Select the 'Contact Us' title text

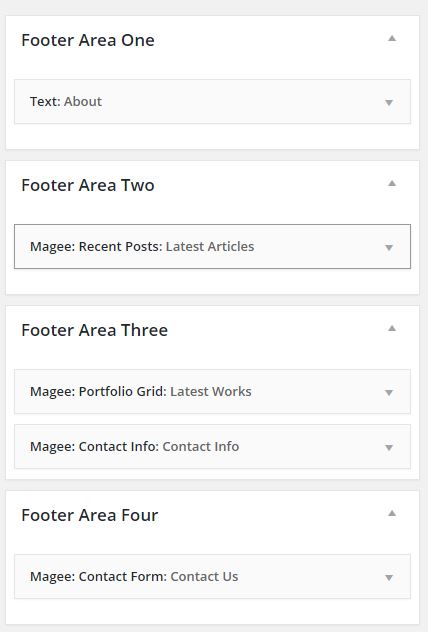(x=204, y=577)
